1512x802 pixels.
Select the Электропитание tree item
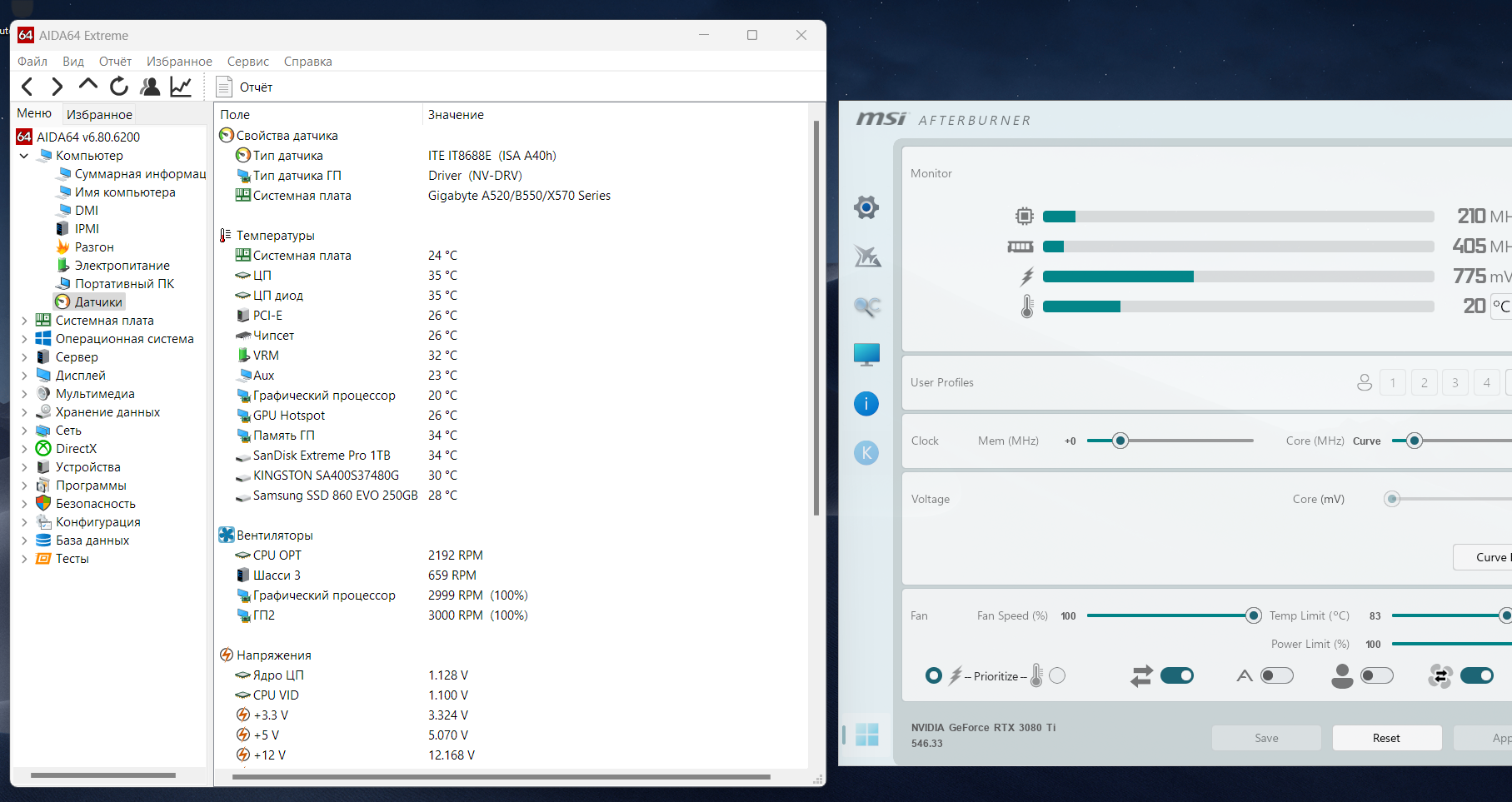[x=113, y=266]
